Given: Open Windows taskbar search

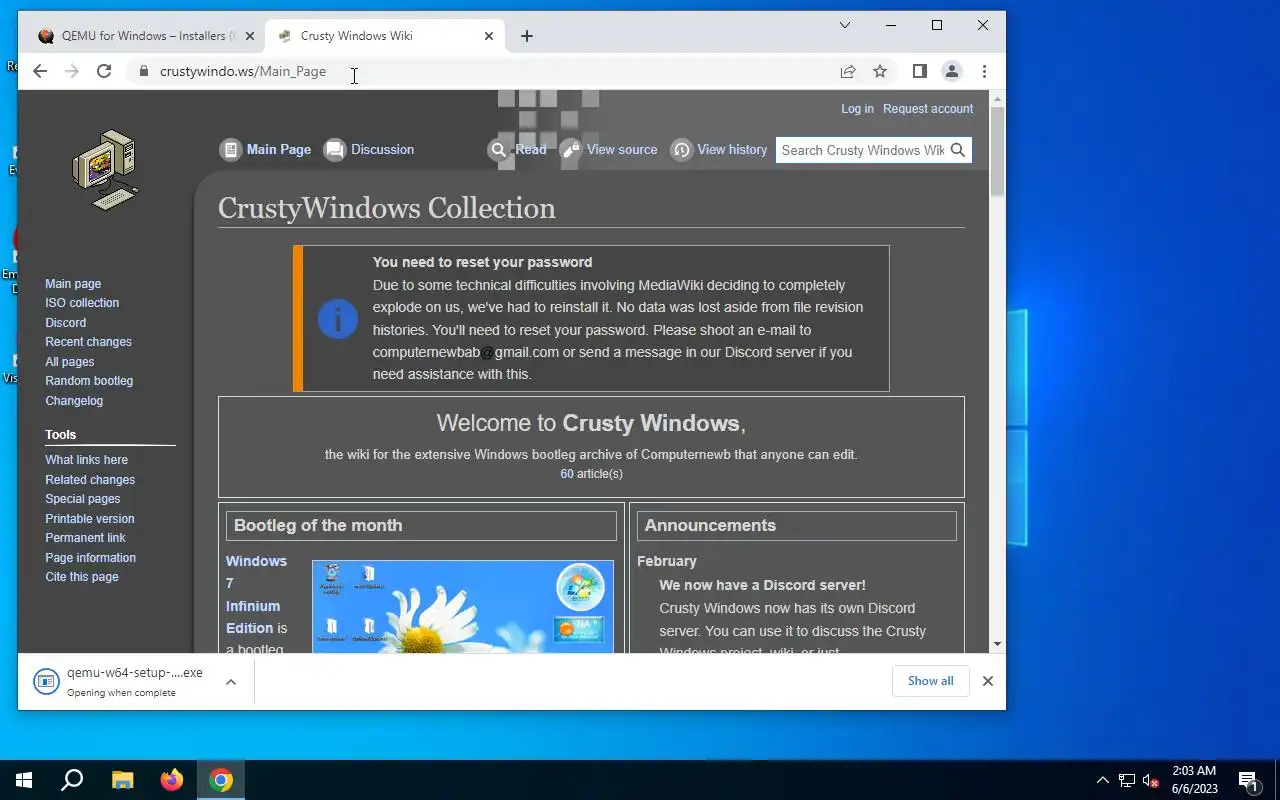Looking at the screenshot, I should pos(72,780).
